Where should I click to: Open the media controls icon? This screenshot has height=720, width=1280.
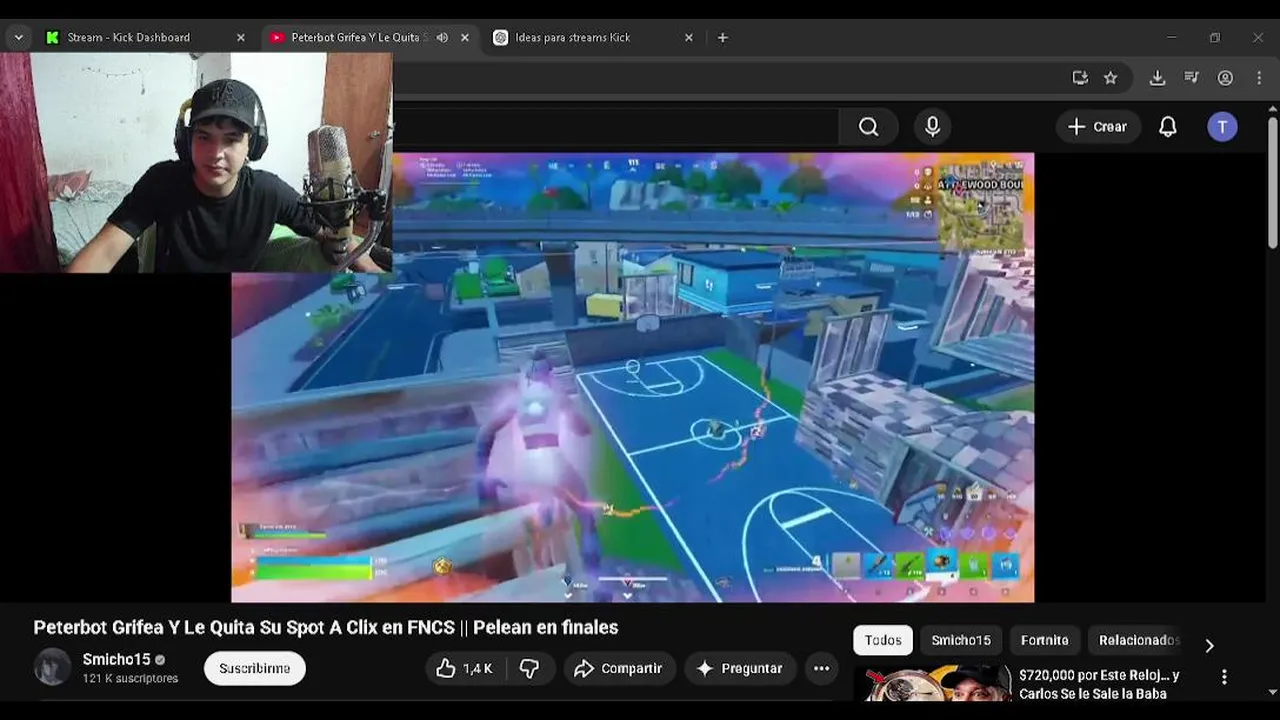(x=1191, y=77)
